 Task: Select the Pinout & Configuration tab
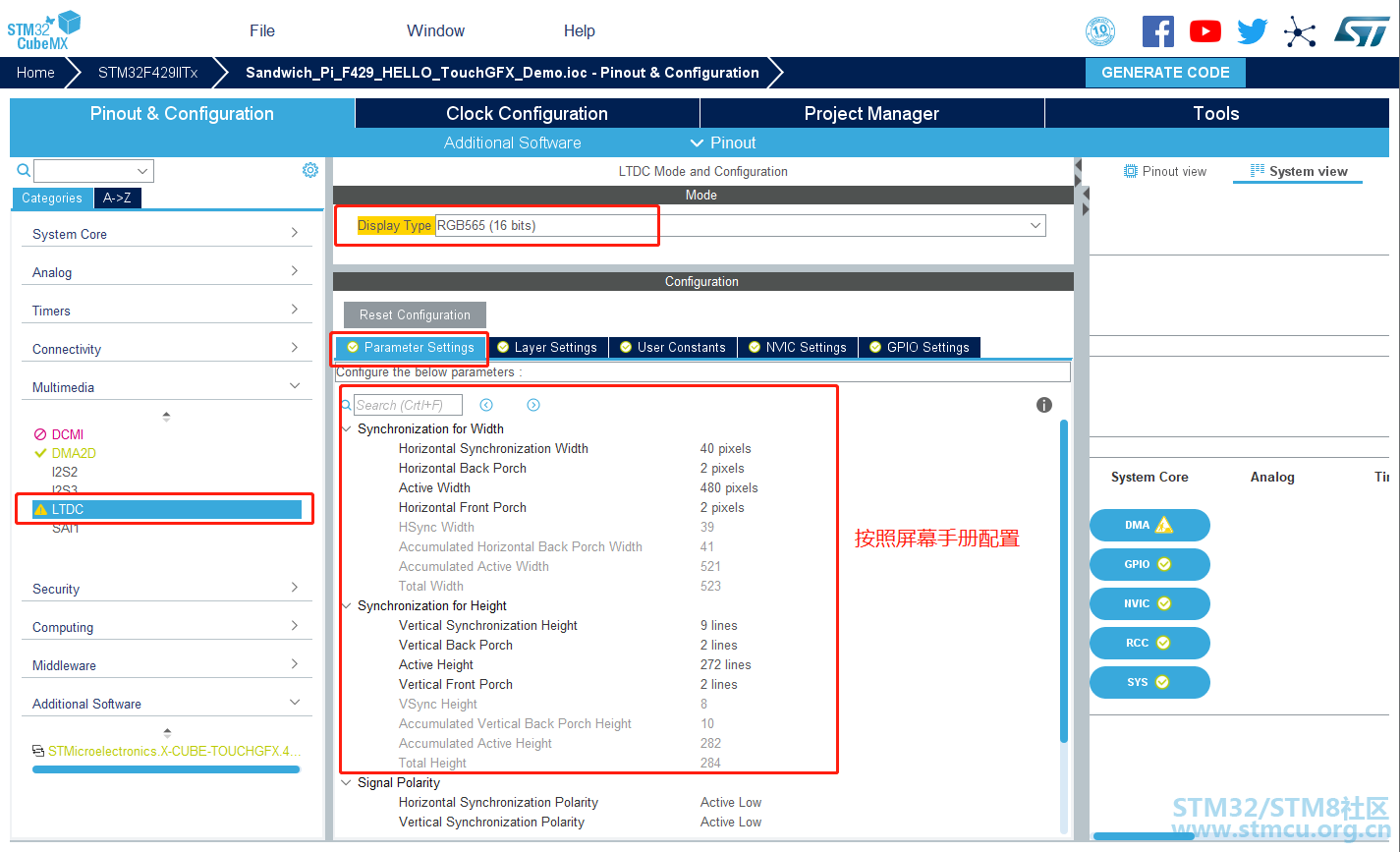click(183, 113)
